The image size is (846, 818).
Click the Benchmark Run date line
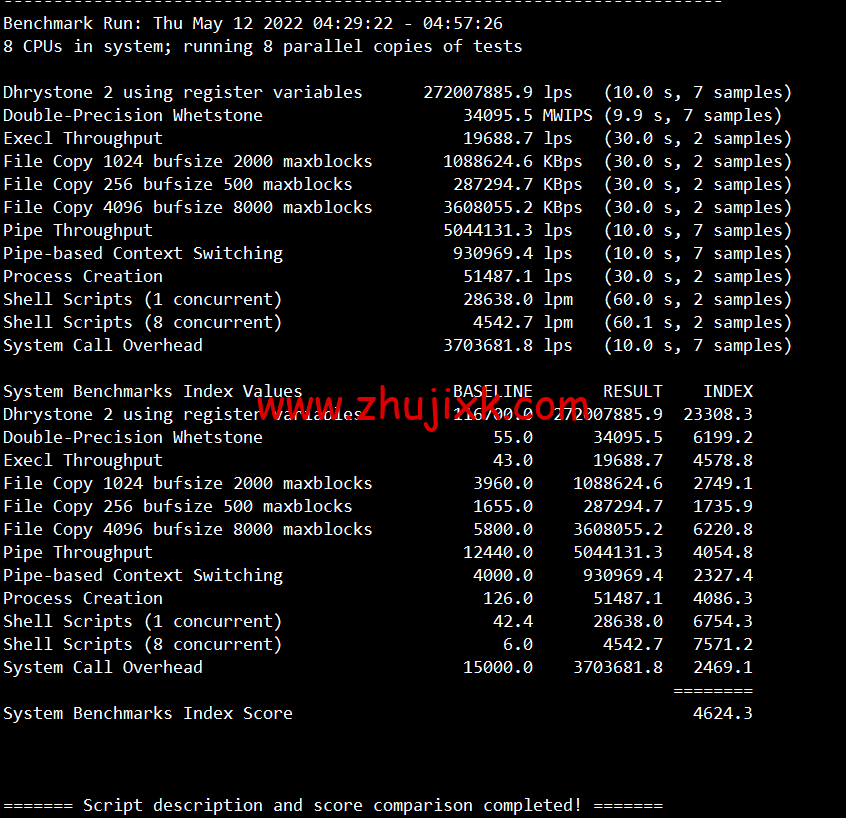(x=252, y=23)
